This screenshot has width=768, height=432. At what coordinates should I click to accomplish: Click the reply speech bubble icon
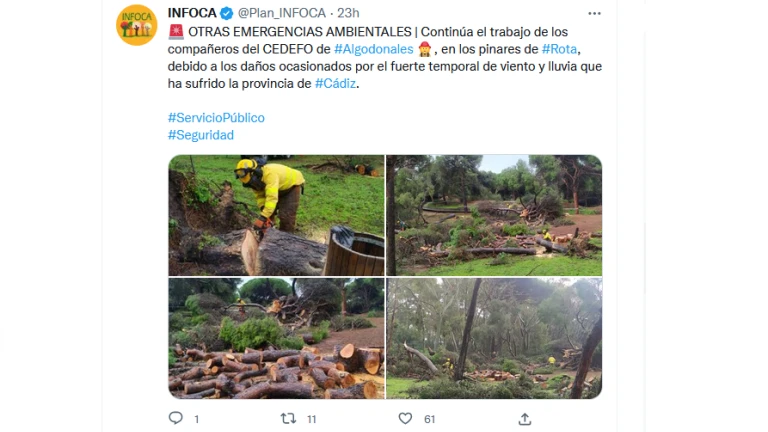(175, 418)
